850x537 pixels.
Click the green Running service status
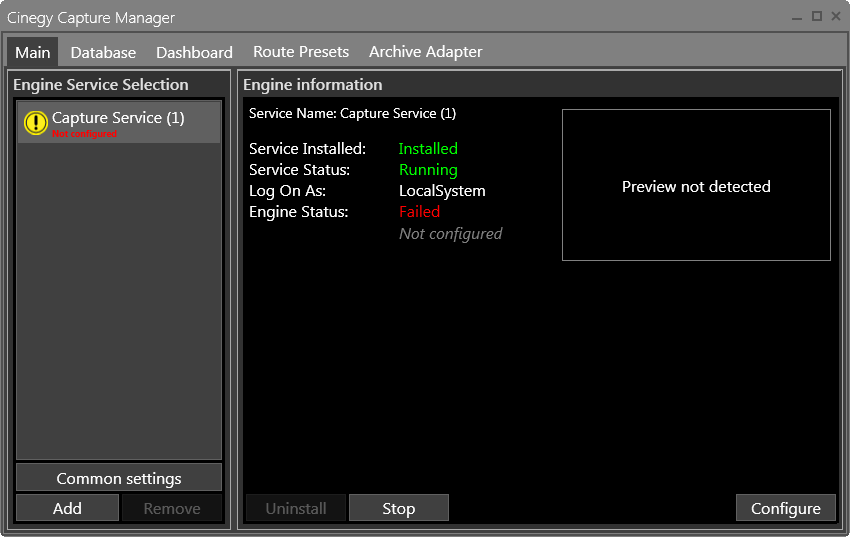click(x=428, y=170)
